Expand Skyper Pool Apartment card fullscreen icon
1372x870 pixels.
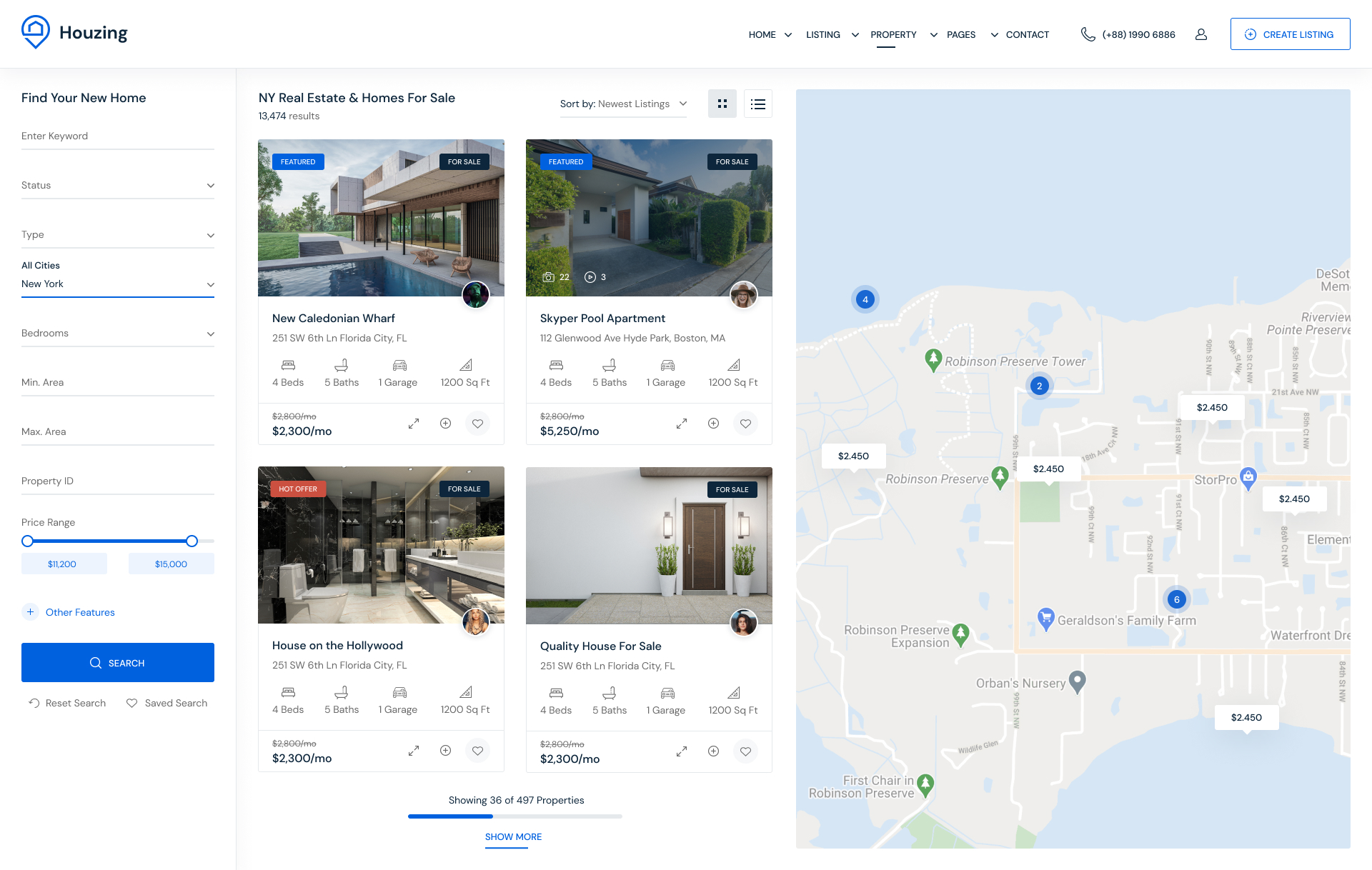coord(681,424)
